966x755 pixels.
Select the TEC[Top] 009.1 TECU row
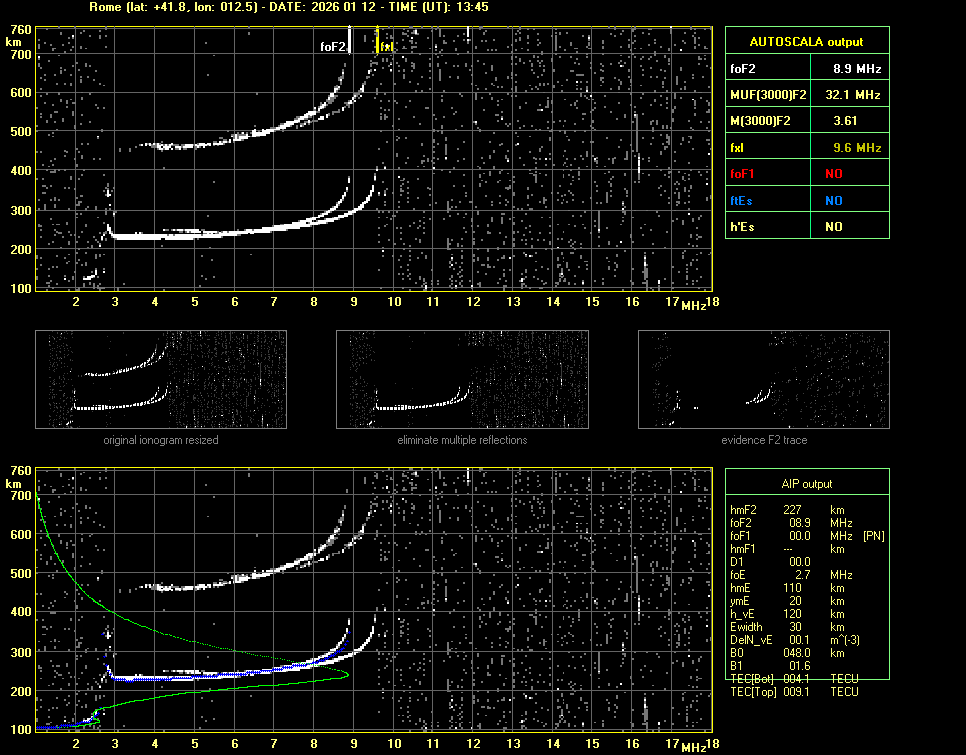click(794, 691)
